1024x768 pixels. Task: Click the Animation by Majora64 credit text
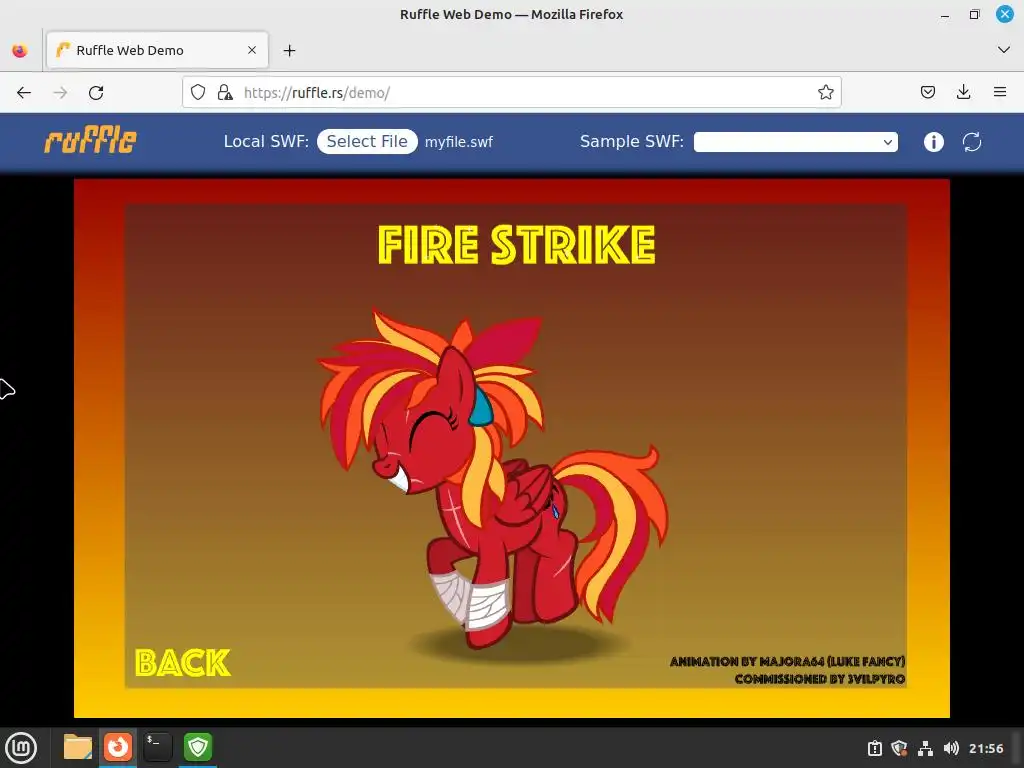(788, 662)
